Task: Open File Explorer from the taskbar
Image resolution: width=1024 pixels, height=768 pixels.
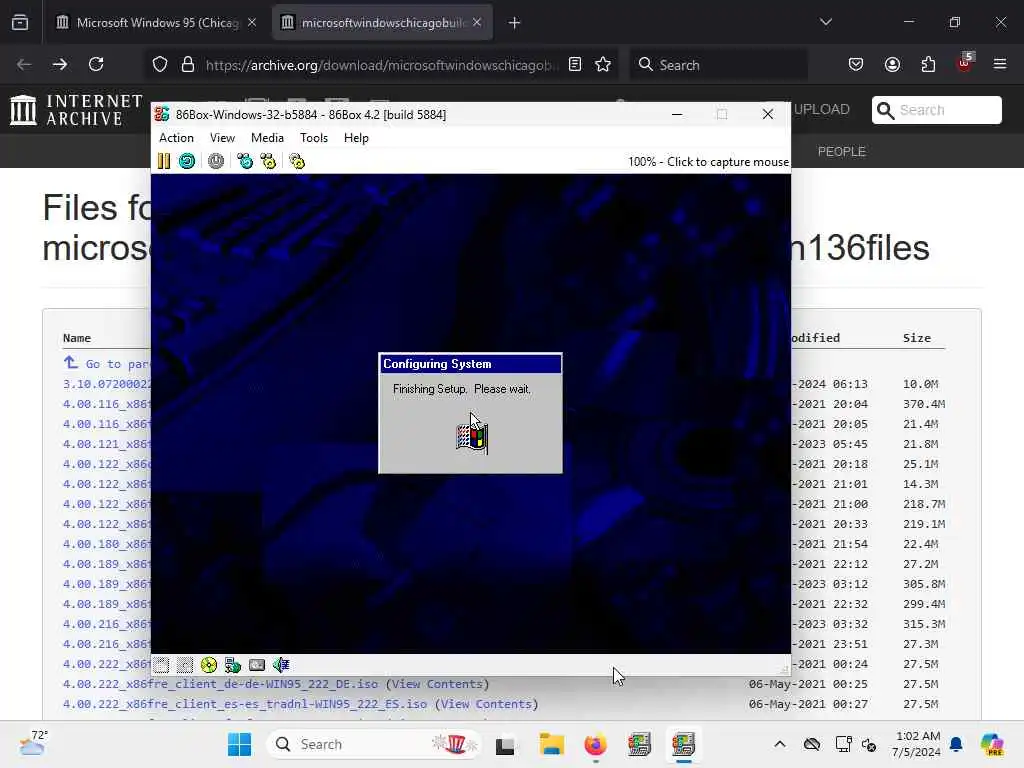Action: (551, 744)
